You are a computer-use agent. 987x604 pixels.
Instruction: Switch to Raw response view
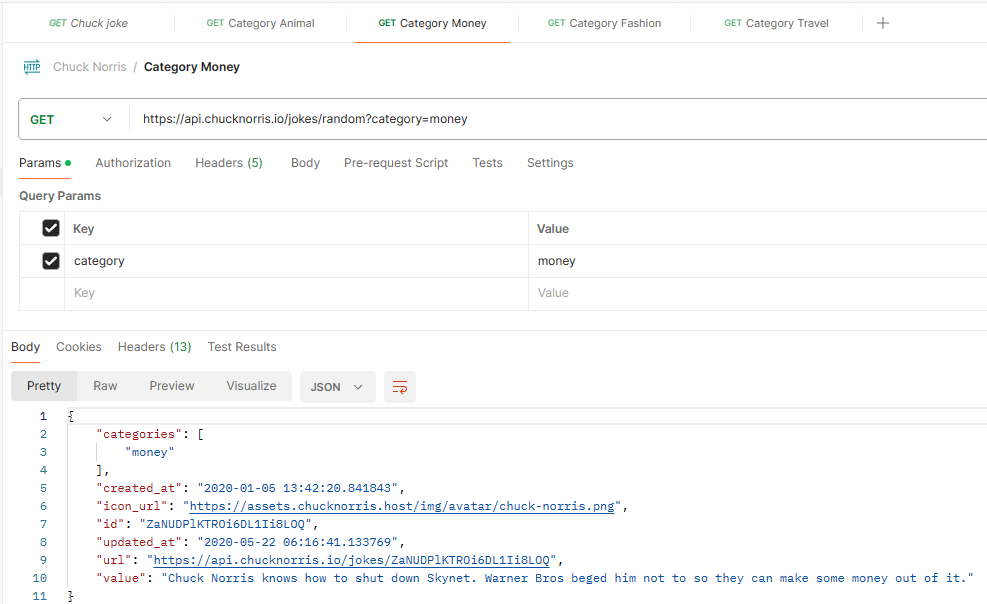pos(105,386)
